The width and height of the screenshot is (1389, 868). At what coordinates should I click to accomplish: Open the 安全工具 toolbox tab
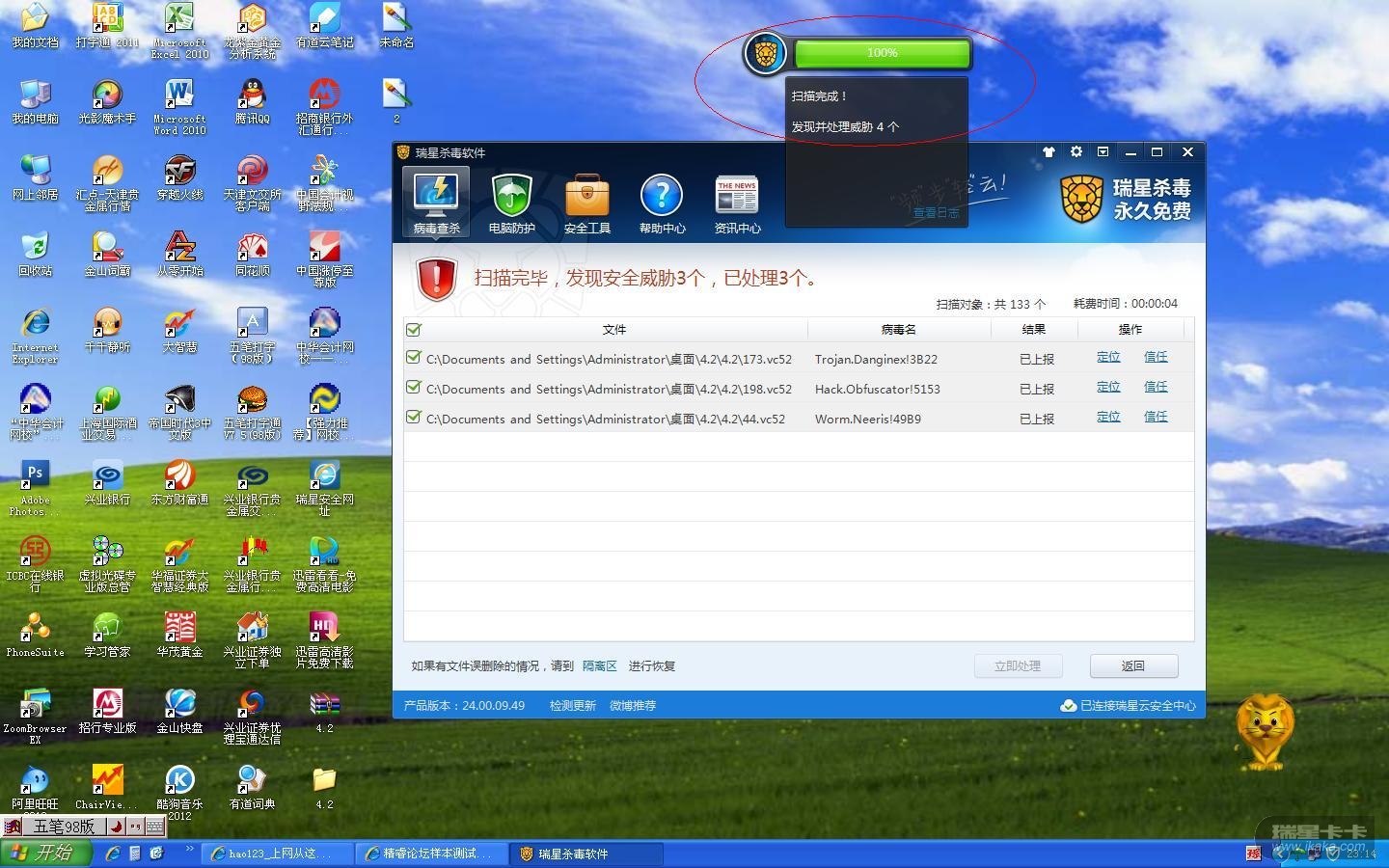pos(586,203)
